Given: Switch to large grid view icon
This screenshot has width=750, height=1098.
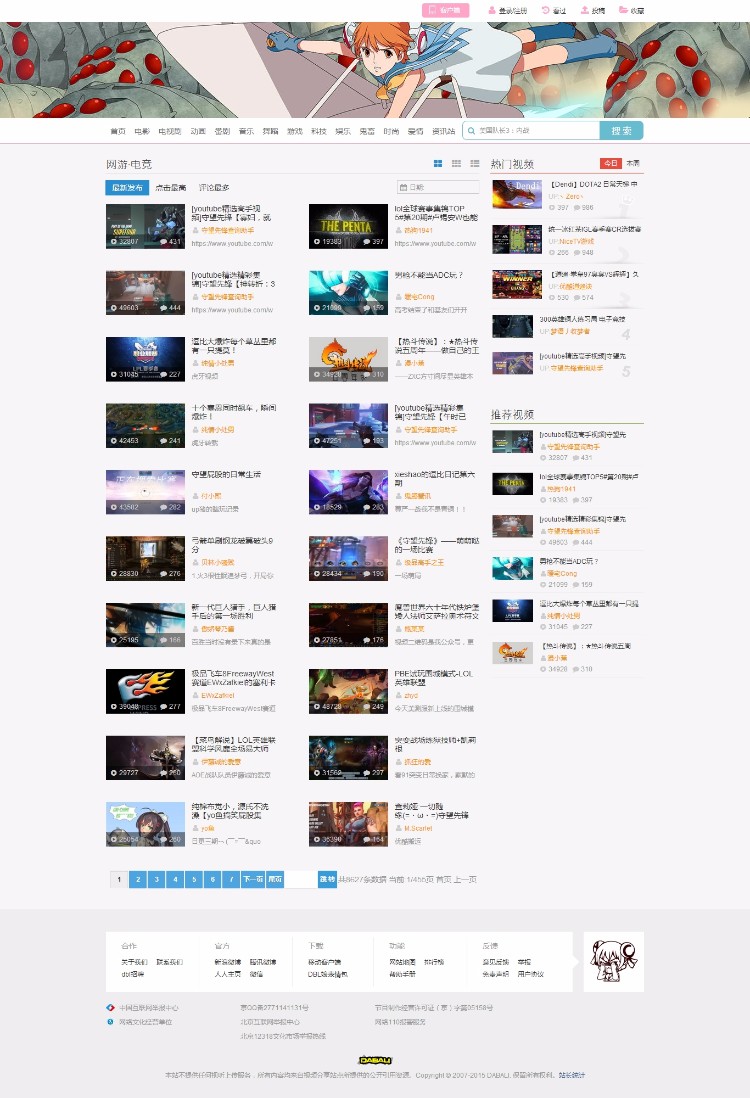Looking at the screenshot, I should pos(438,163).
